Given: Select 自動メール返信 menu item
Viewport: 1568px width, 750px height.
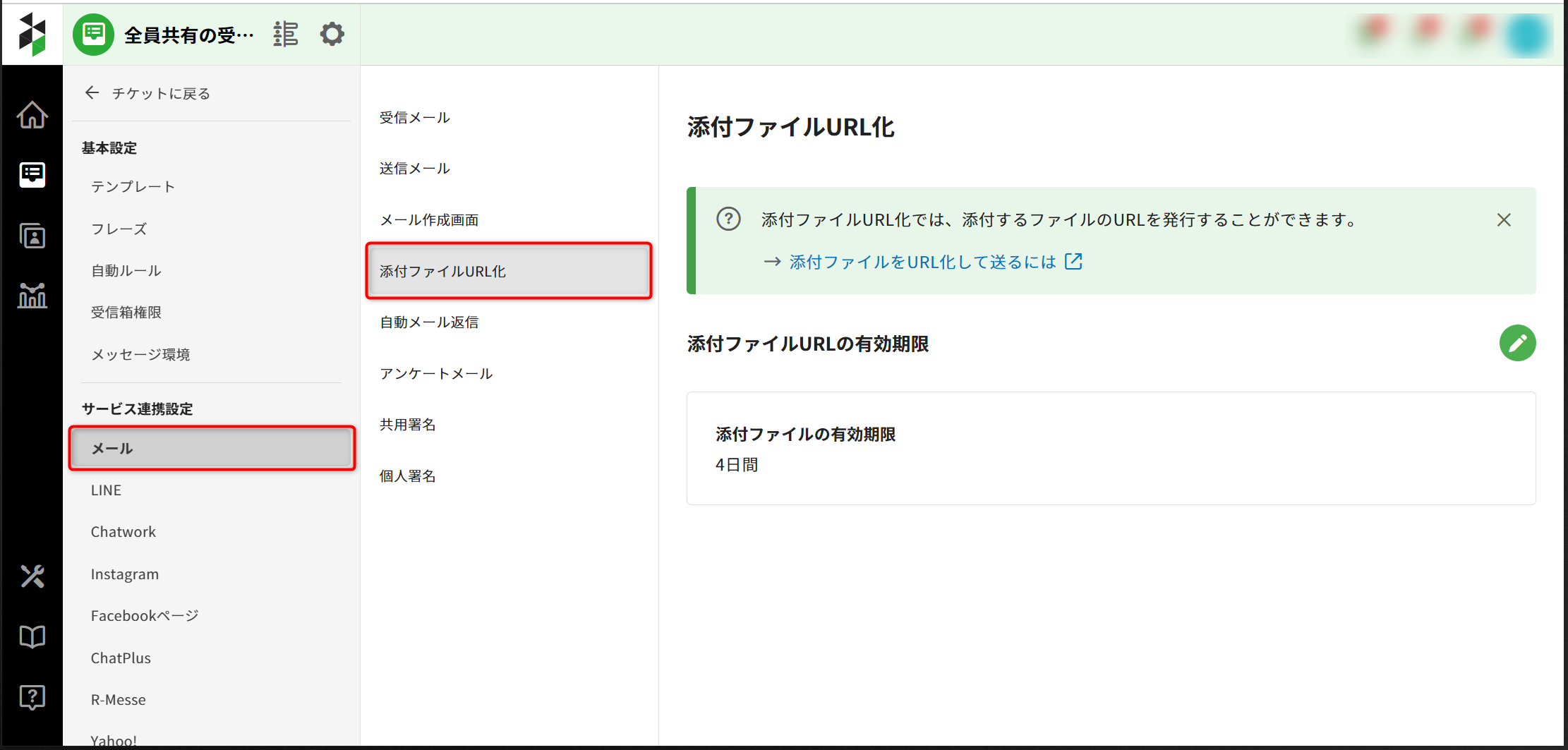Looking at the screenshot, I should pos(429,322).
